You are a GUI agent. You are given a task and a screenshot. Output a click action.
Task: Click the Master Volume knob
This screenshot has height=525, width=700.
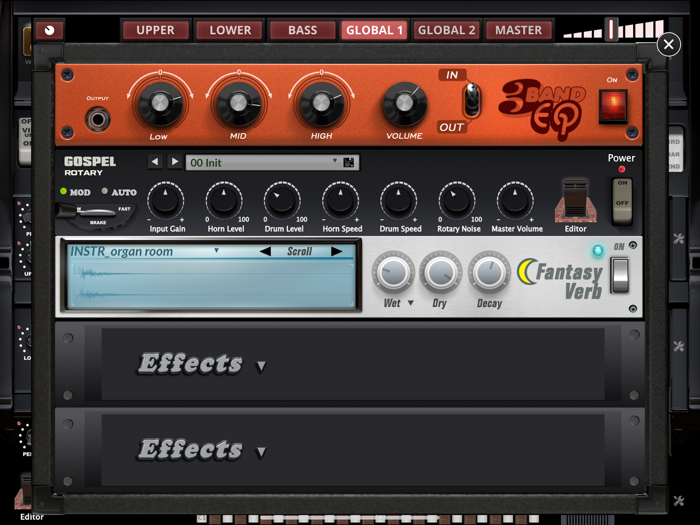pyautogui.click(x=515, y=201)
